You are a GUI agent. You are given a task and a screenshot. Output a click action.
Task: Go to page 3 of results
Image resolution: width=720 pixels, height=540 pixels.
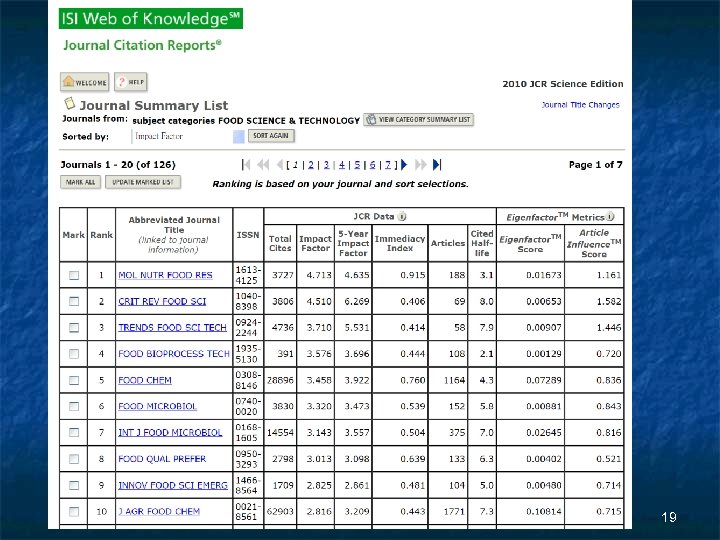point(326,164)
